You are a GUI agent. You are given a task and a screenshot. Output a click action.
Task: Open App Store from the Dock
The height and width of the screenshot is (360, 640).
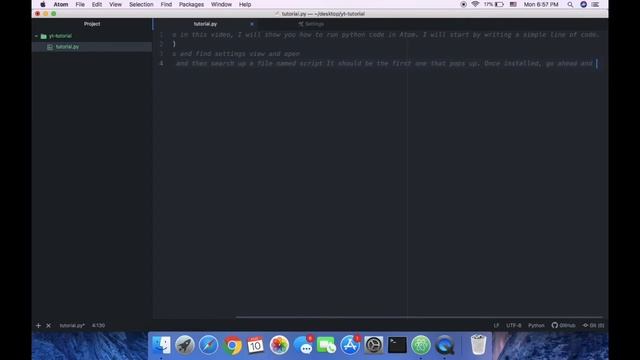pyautogui.click(x=350, y=345)
